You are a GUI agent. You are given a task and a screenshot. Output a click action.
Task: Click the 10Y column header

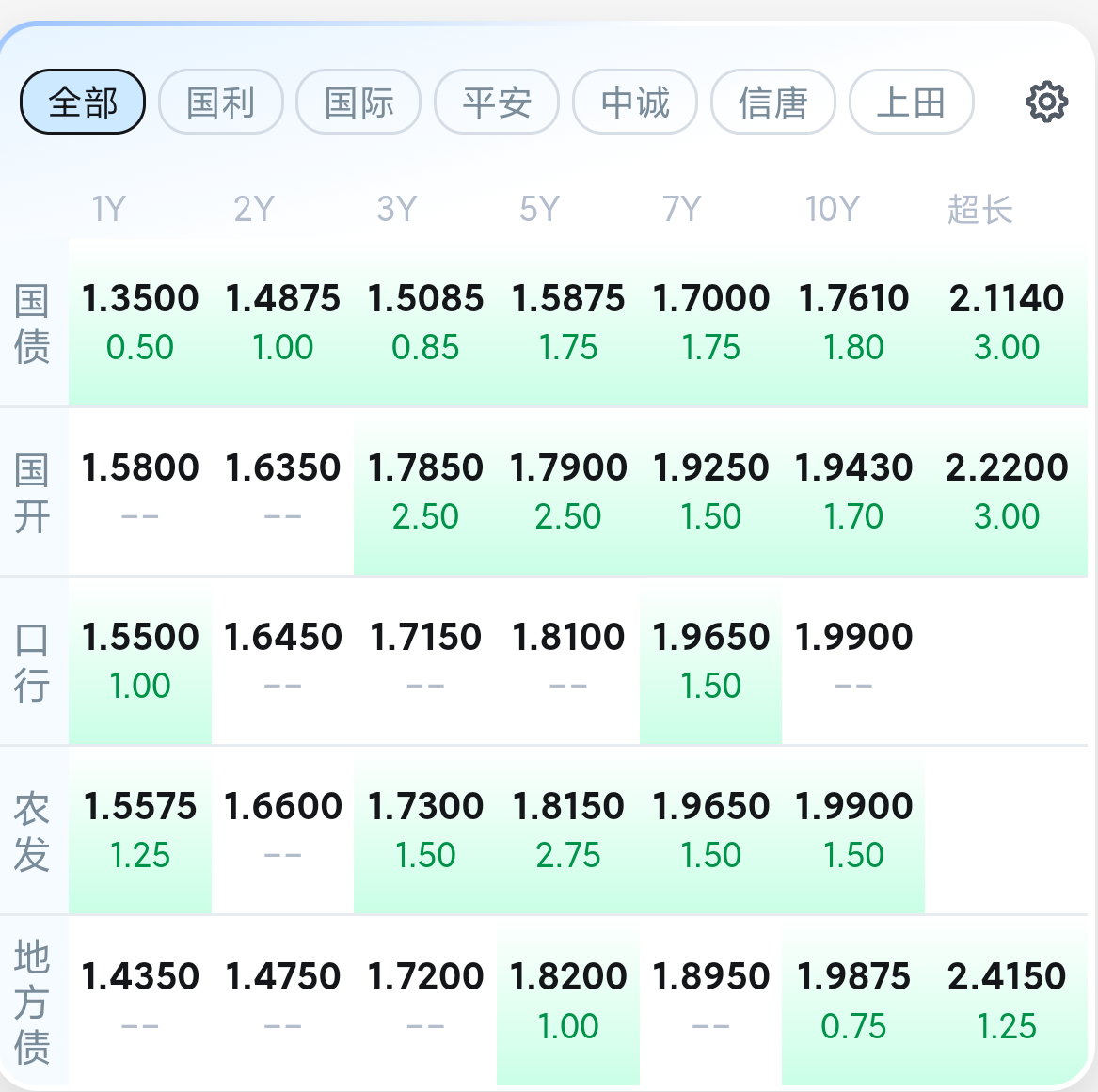pyautogui.click(x=832, y=209)
